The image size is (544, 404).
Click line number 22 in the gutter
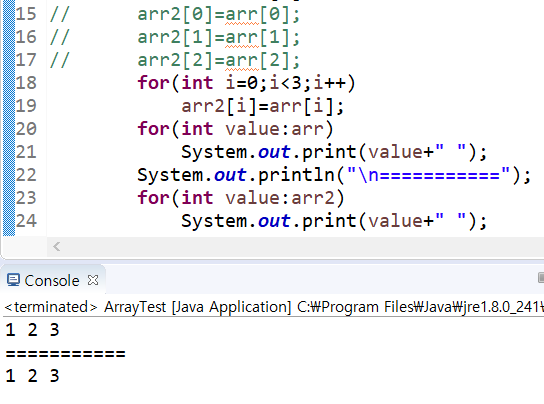click(x=26, y=175)
